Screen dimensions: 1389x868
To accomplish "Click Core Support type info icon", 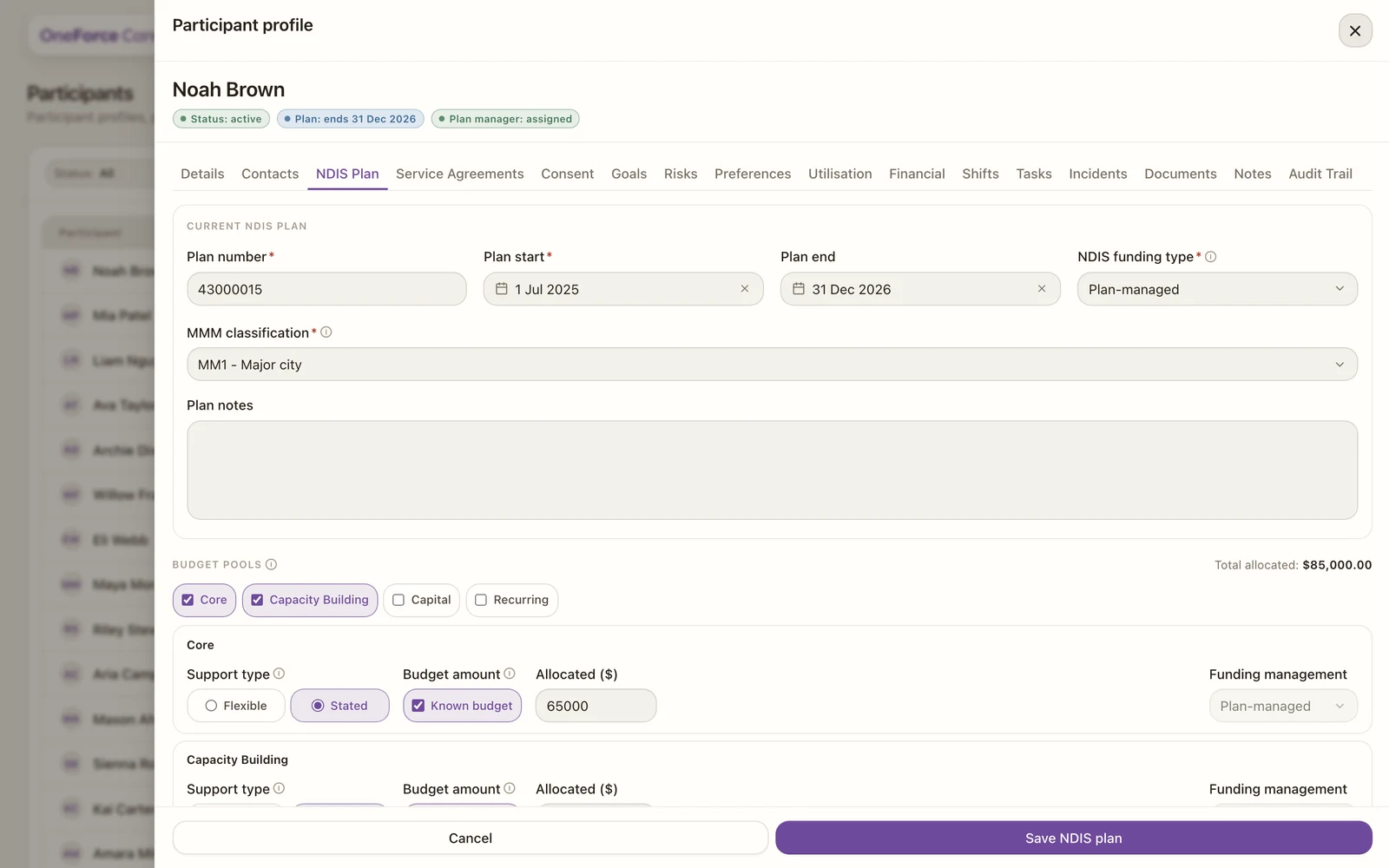I will pos(279,674).
